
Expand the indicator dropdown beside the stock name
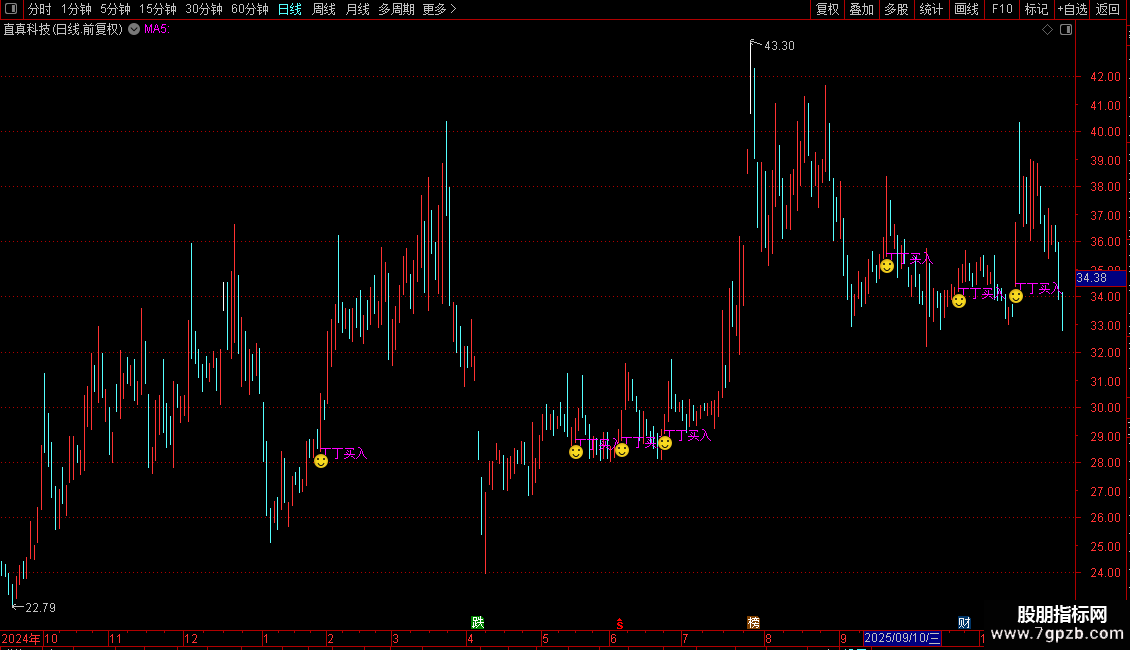[134, 29]
